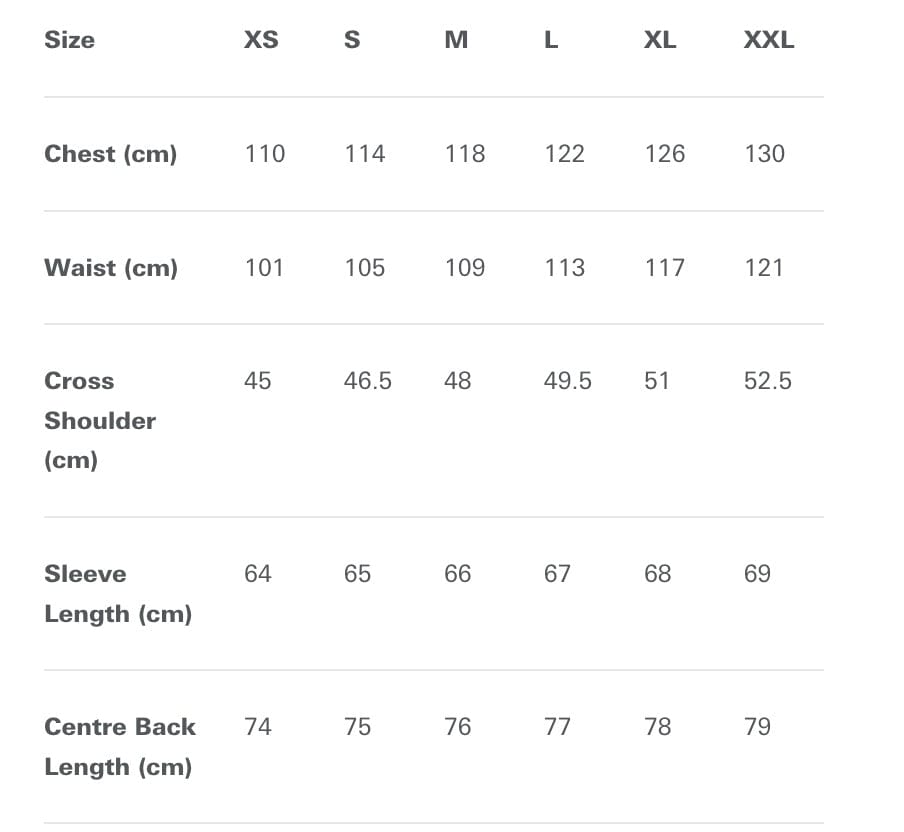Select the L size column header
This screenshot has height=832, width=904.
point(551,40)
